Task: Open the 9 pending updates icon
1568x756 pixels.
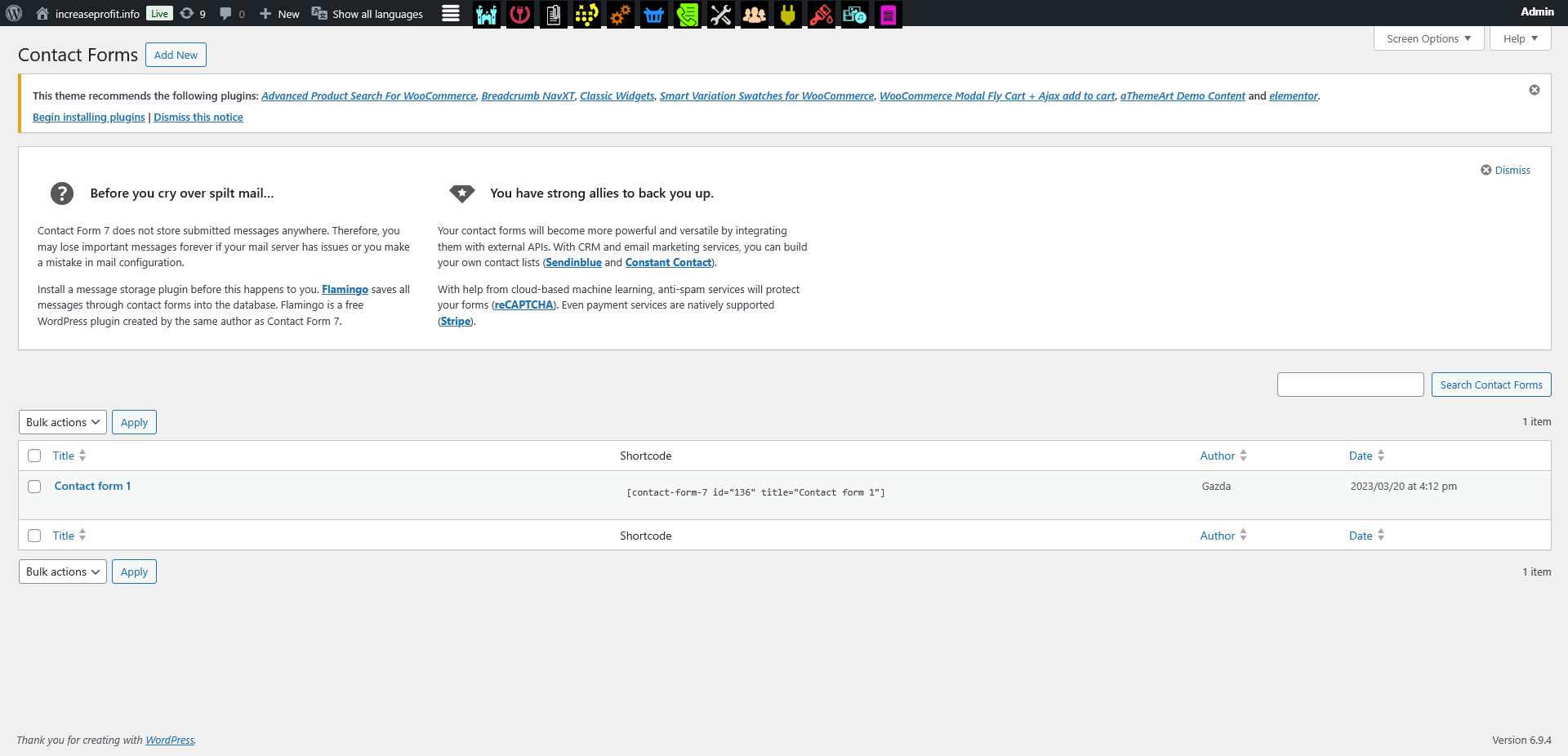Action: 193,14
